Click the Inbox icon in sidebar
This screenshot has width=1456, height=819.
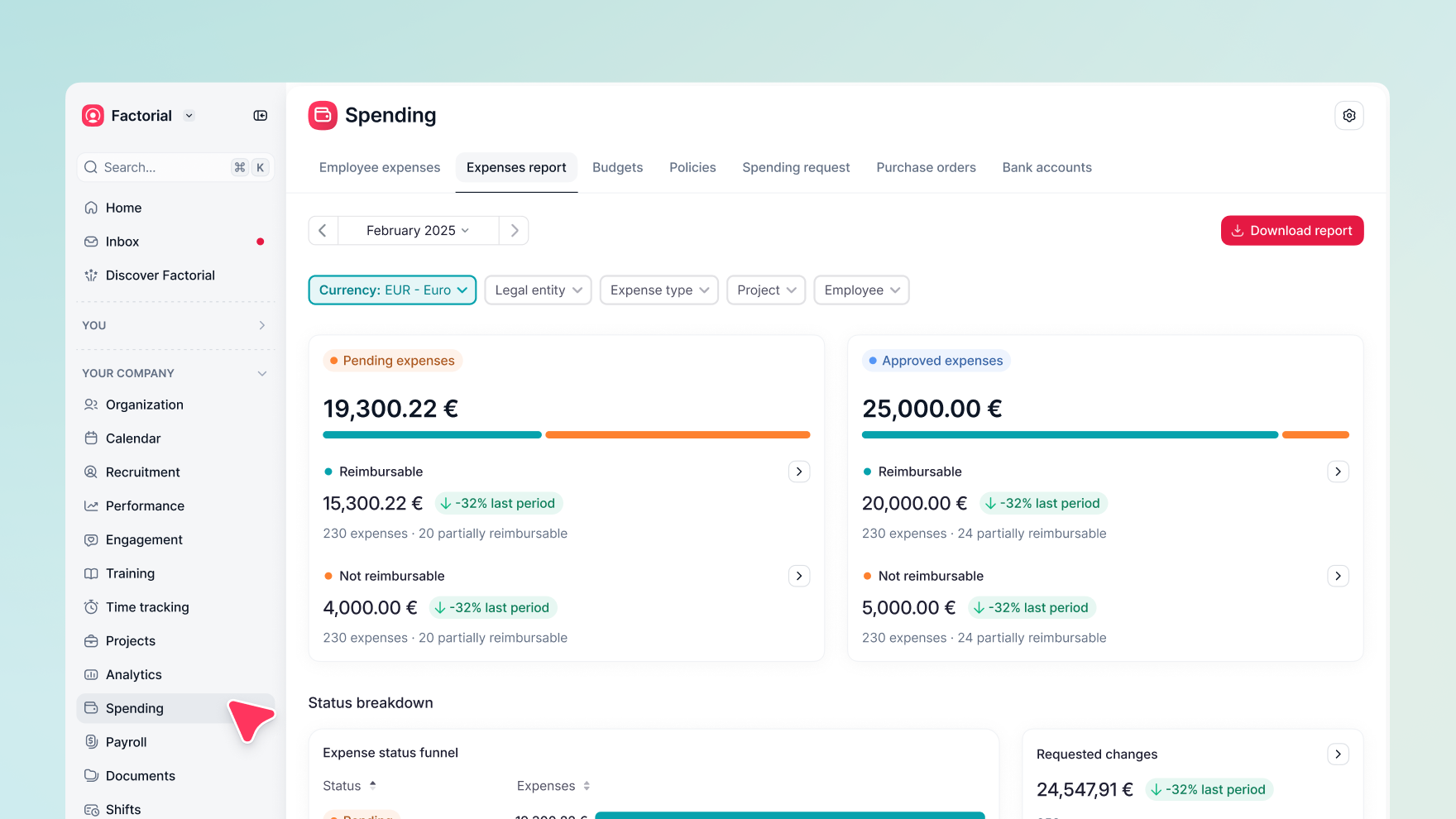[x=91, y=242]
